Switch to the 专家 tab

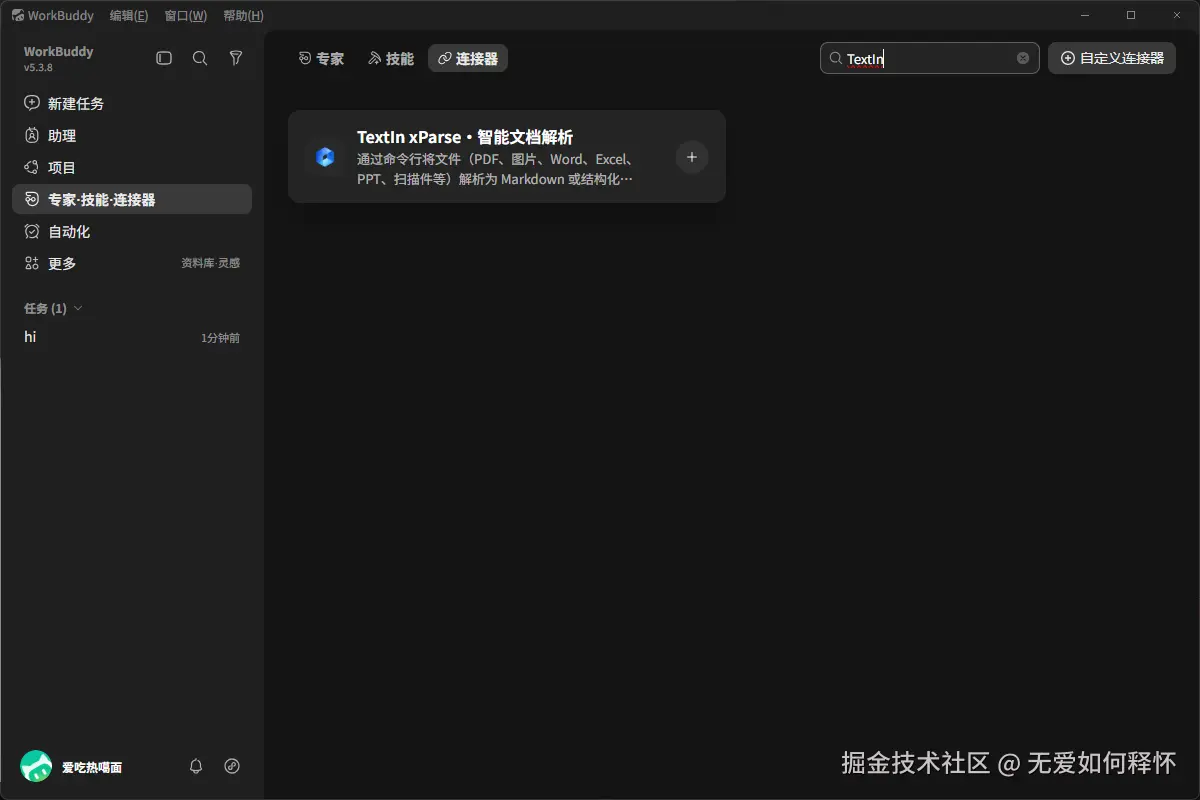[321, 59]
